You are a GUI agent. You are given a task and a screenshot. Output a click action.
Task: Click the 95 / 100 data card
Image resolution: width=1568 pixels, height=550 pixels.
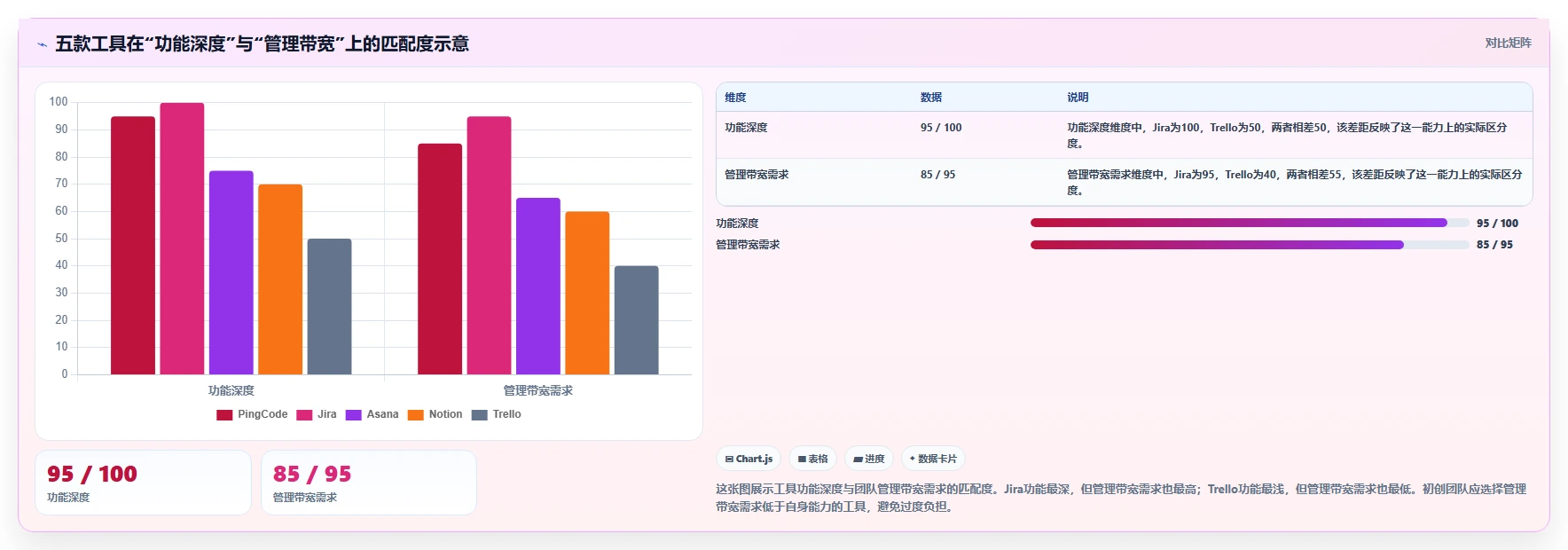(x=143, y=483)
